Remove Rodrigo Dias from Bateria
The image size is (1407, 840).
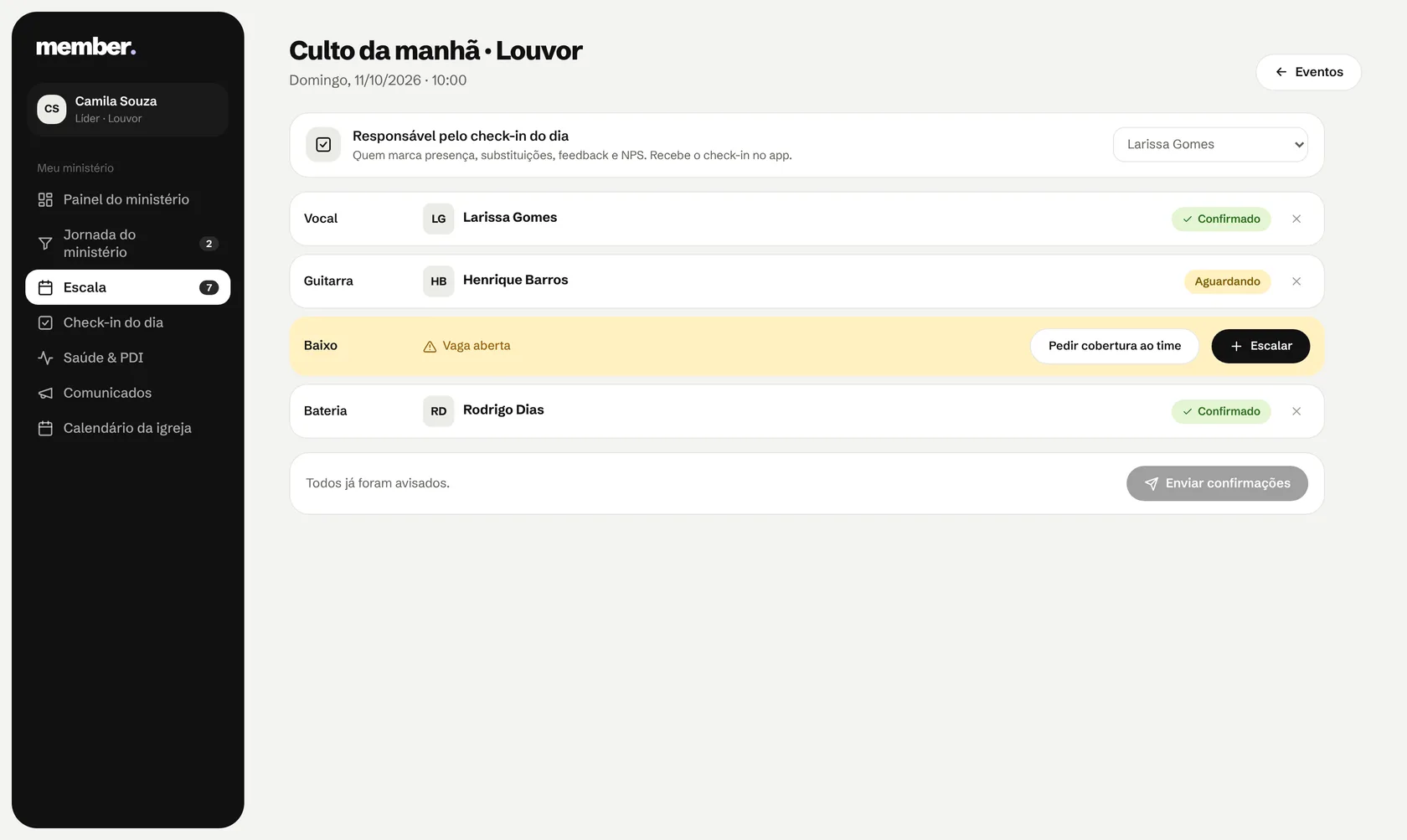point(1296,411)
